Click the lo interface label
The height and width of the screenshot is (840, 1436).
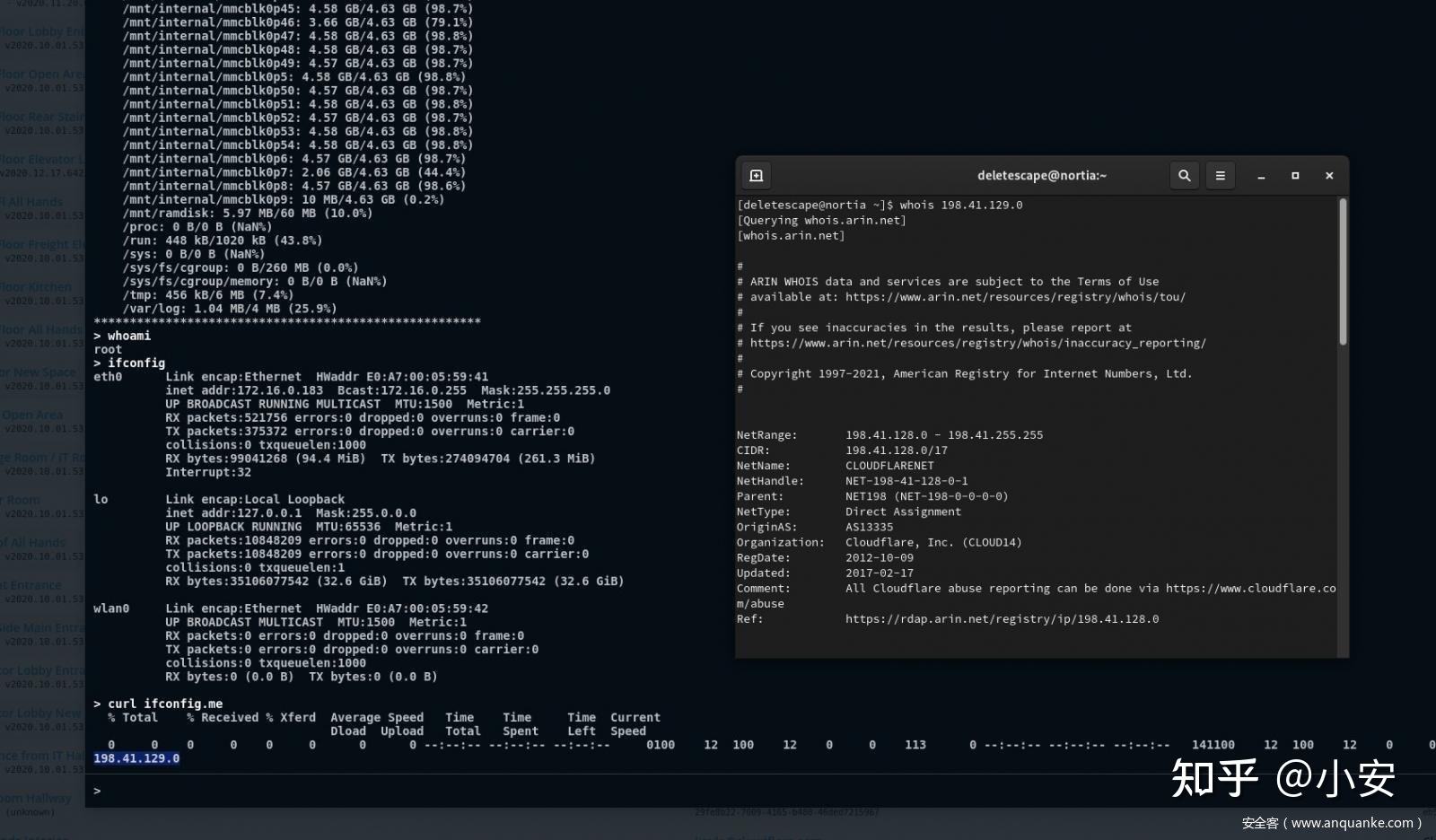pos(101,500)
